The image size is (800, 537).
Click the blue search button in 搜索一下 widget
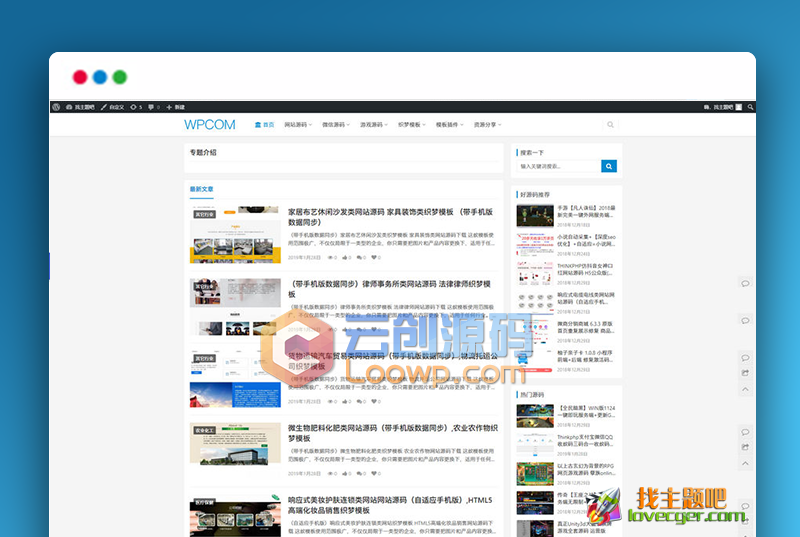coord(609,166)
